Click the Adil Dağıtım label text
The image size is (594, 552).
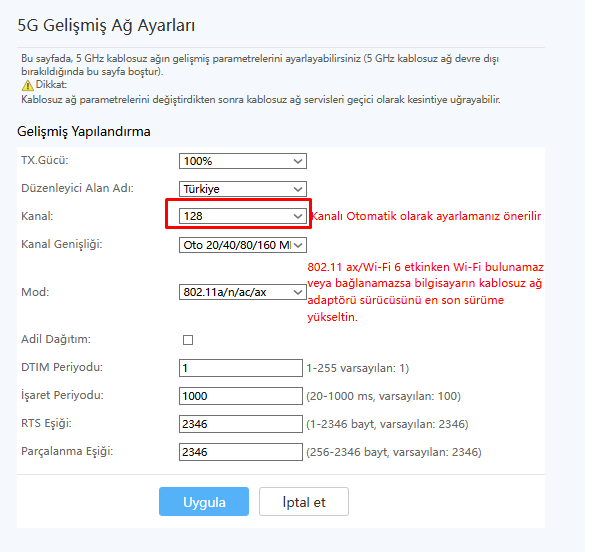[56, 339]
